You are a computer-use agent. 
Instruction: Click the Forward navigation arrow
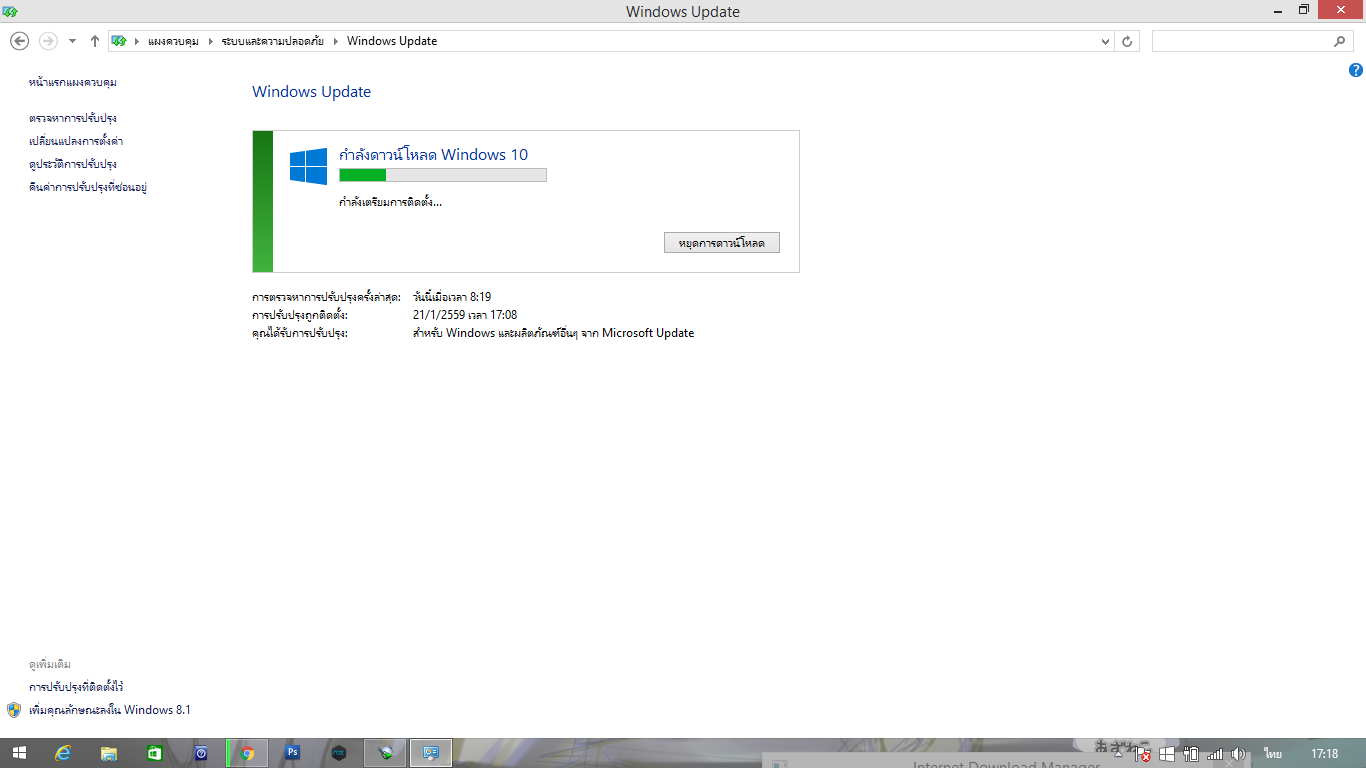coord(48,41)
